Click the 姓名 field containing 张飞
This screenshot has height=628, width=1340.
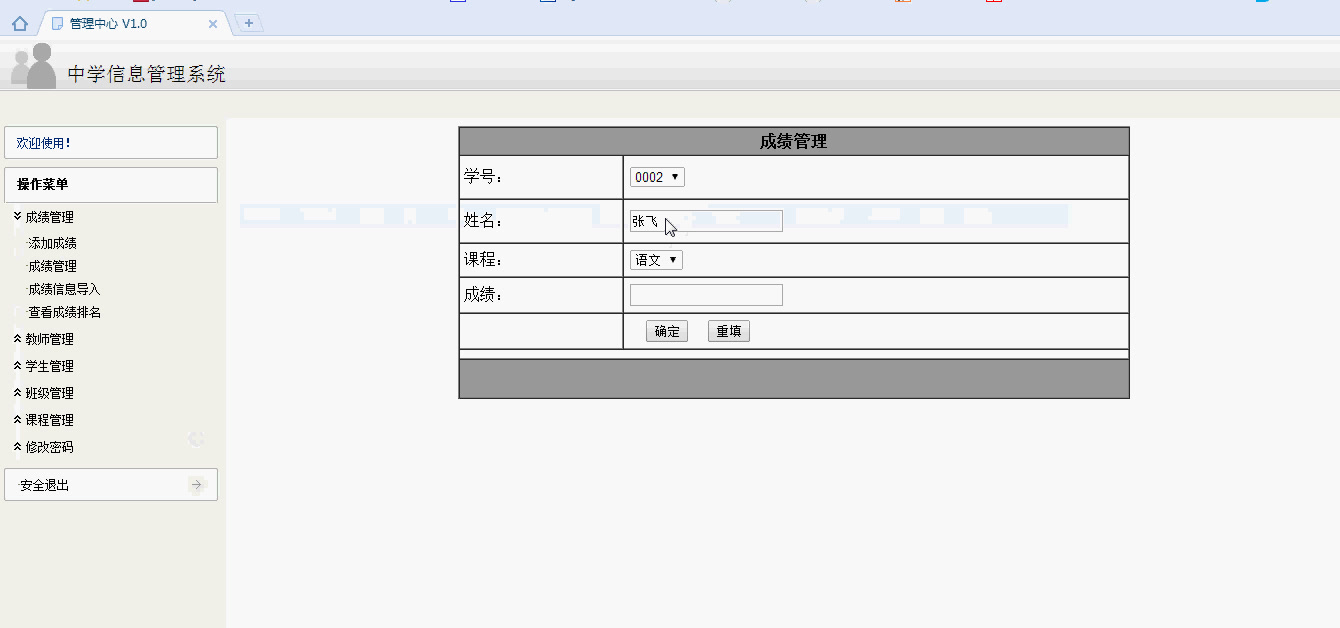tap(705, 221)
